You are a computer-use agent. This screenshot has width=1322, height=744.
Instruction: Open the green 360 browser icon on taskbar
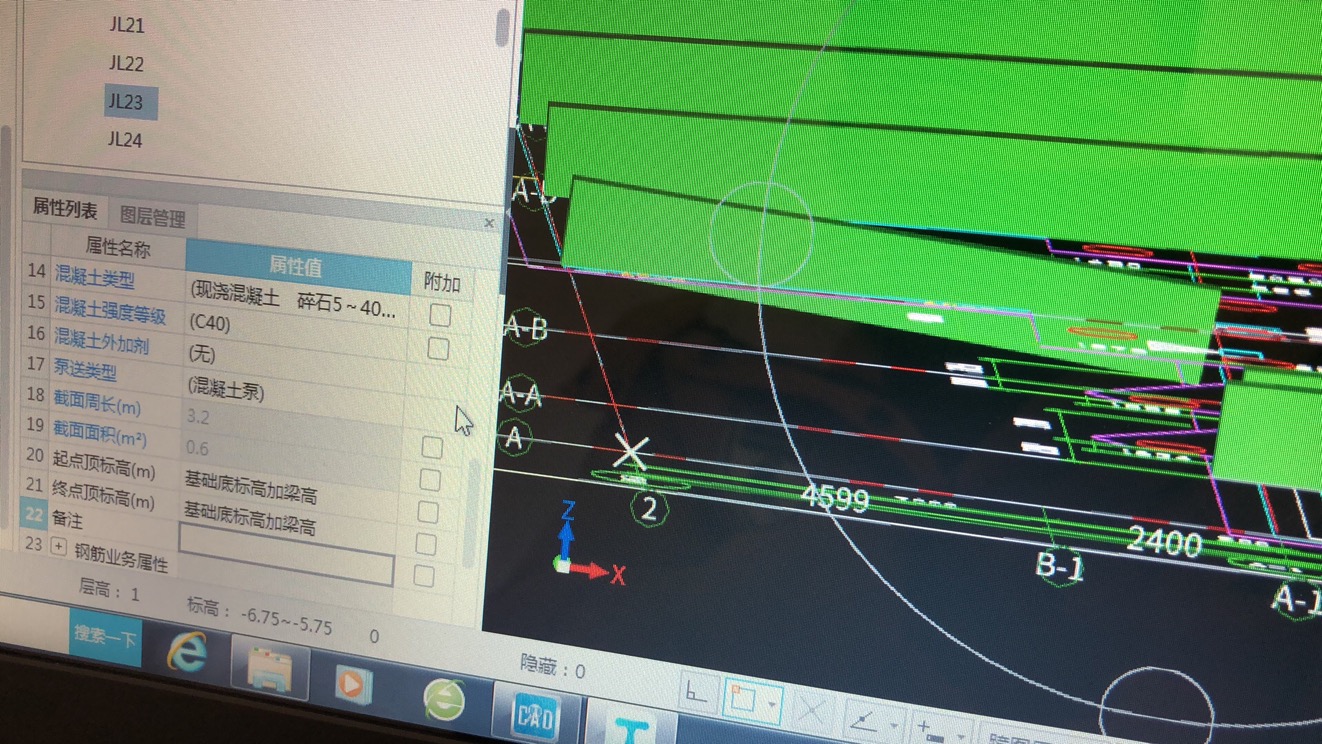pyautogui.click(x=444, y=699)
